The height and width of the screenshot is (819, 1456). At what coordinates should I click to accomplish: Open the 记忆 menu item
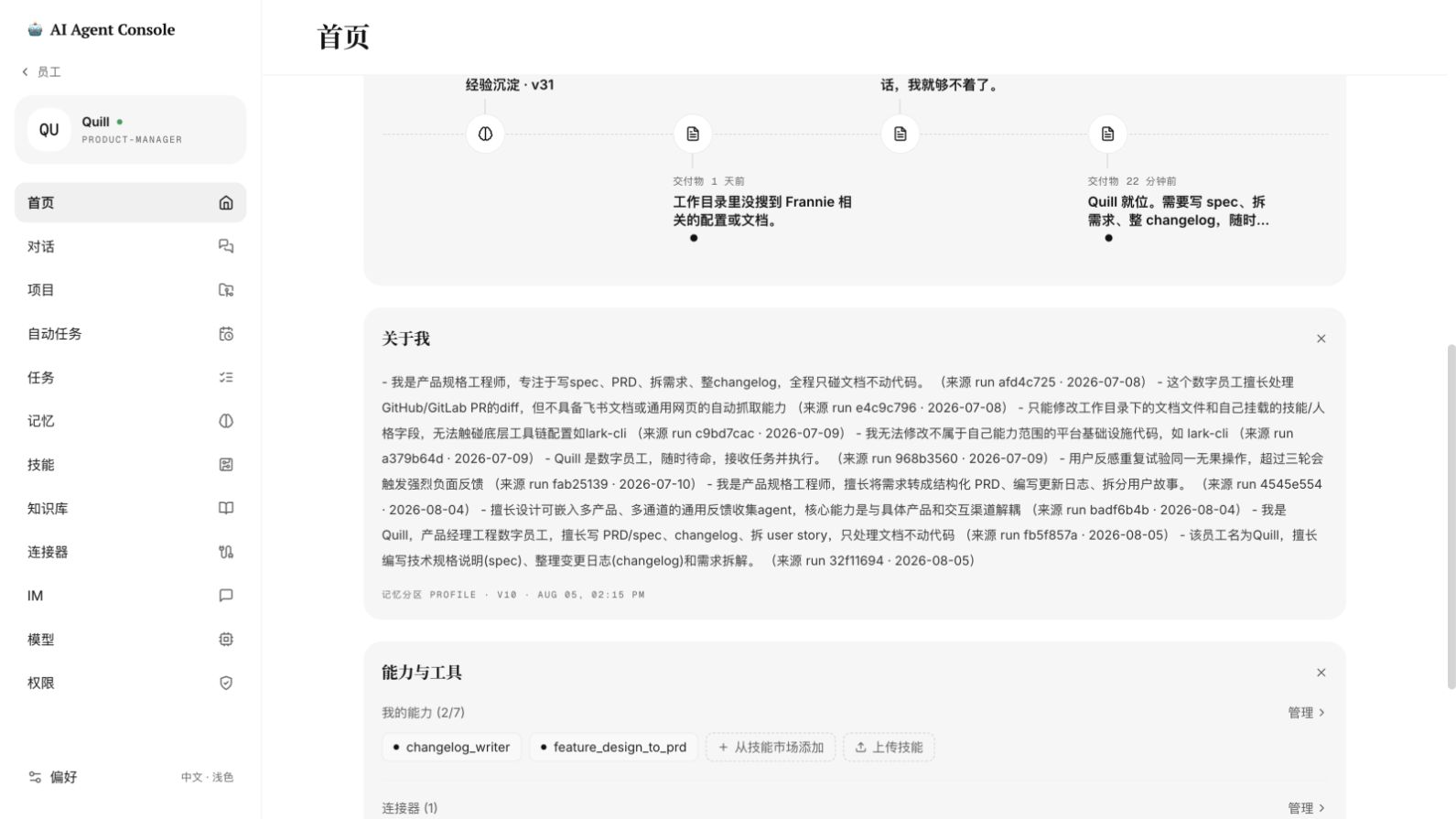pyautogui.click(x=130, y=421)
